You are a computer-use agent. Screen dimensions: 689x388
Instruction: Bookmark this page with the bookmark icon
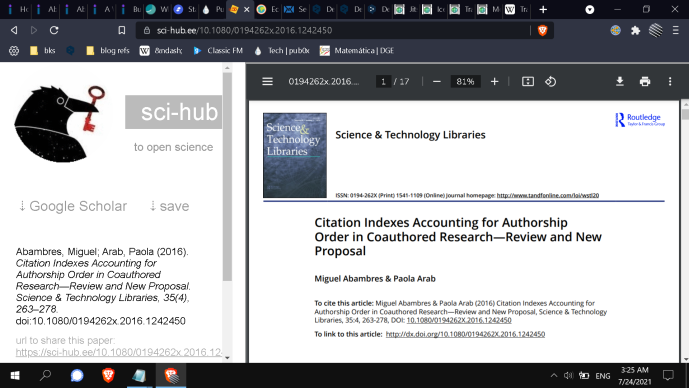[x=122, y=30]
